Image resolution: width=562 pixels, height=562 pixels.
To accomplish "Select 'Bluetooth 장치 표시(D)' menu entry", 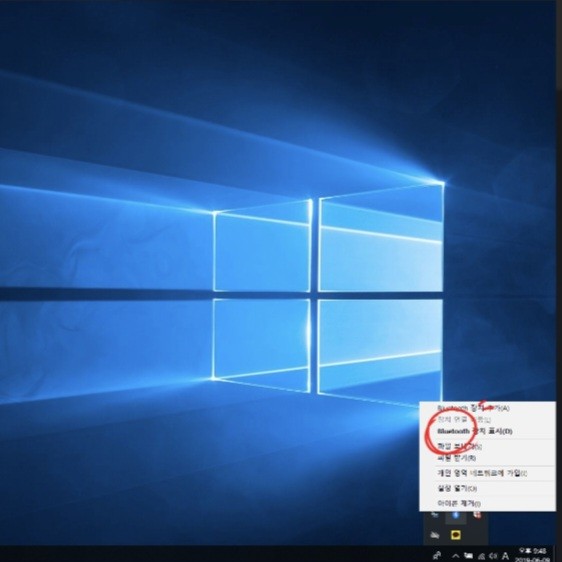I will [487, 431].
